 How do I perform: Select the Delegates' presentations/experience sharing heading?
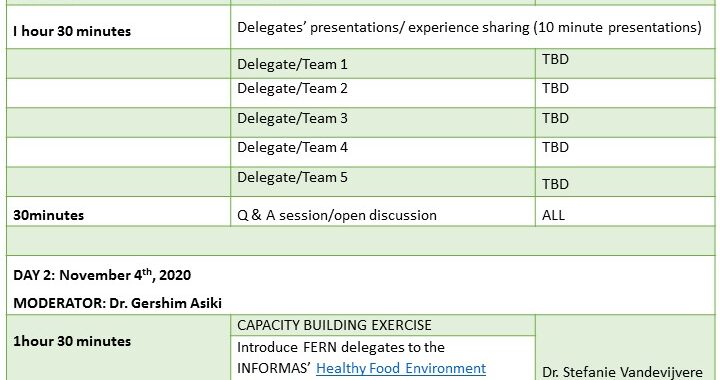(x=469, y=28)
